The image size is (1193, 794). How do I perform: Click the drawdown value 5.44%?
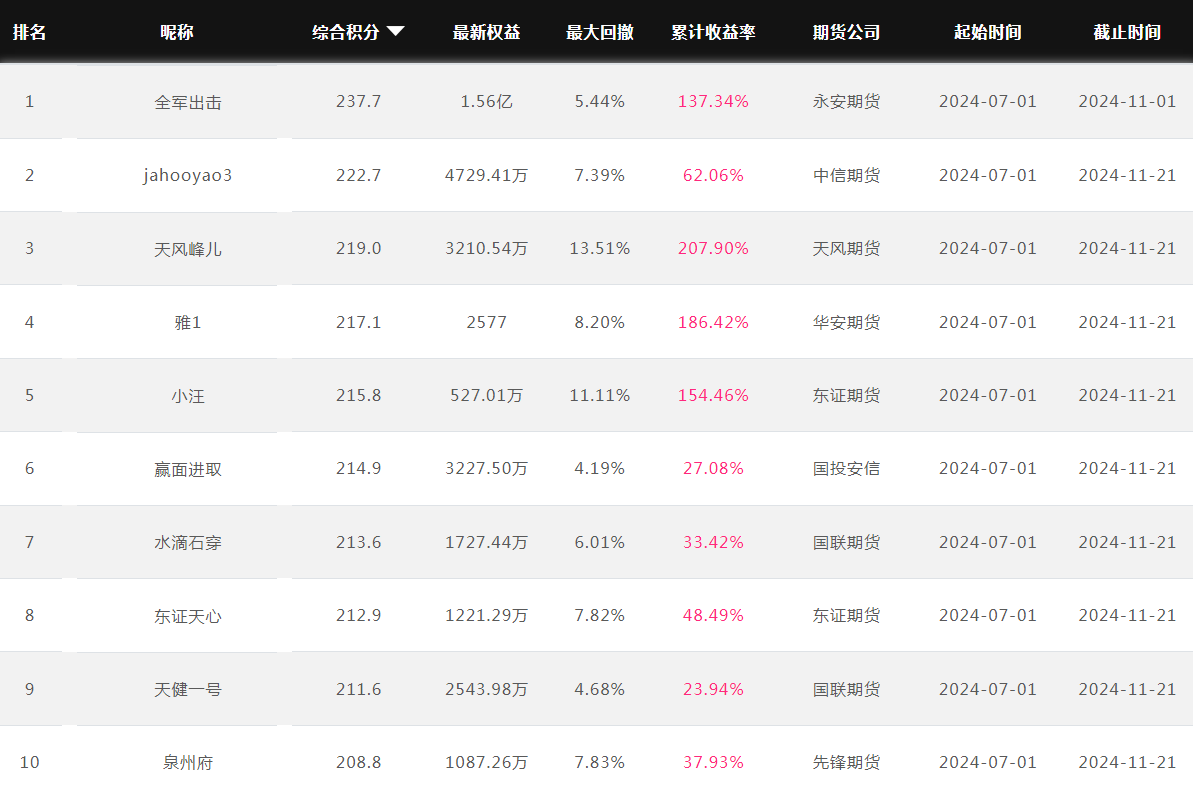pyautogui.click(x=600, y=101)
